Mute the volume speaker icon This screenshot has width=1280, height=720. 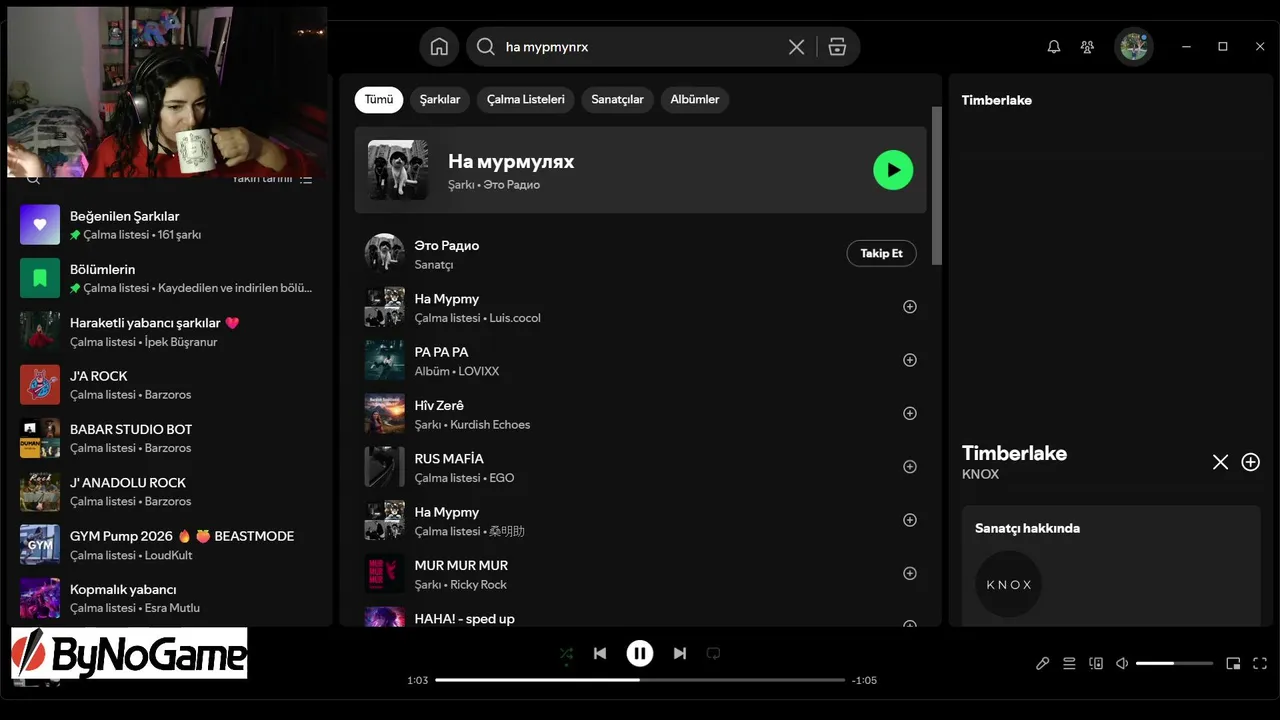pyautogui.click(x=1122, y=663)
